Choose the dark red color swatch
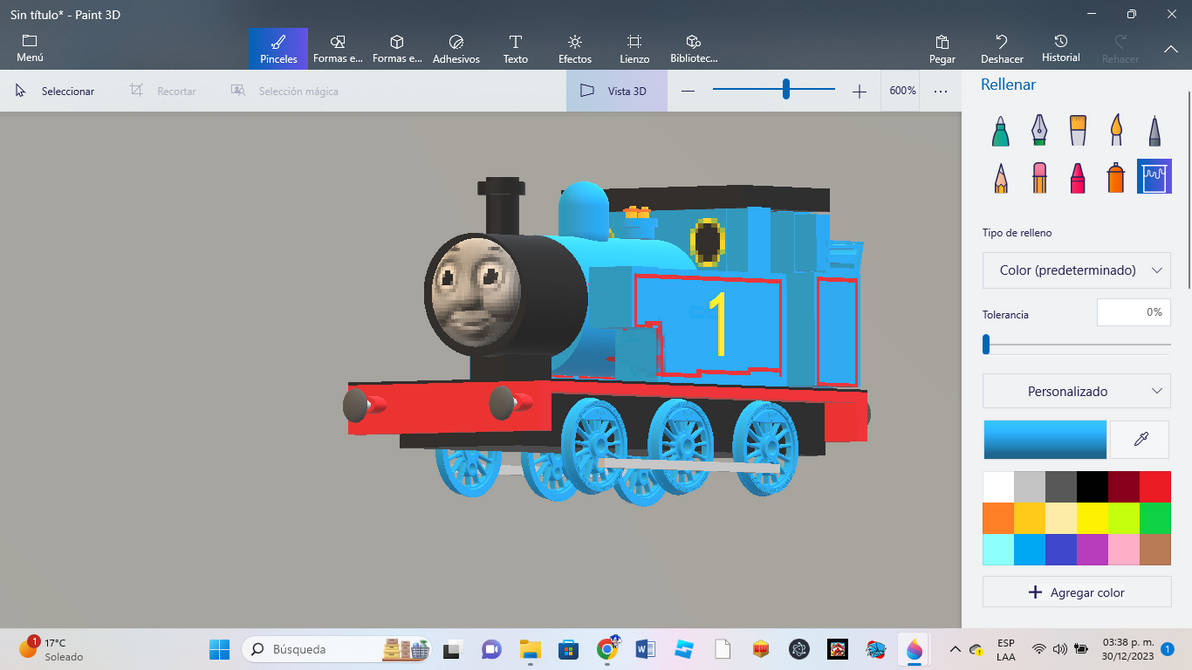This screenshot has height=670, width=1192. [x=1124, y=487]
